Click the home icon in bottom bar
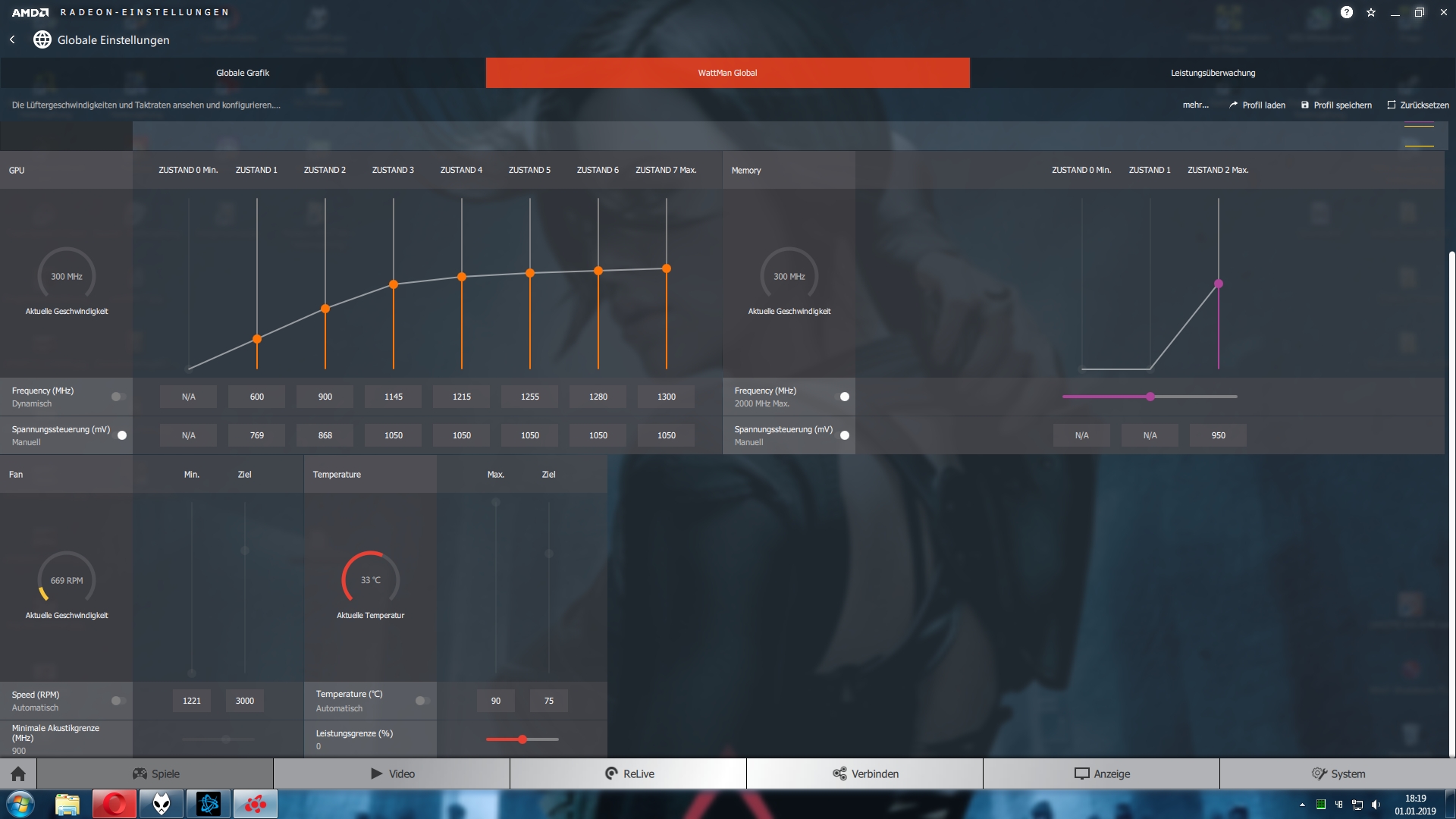Image resolution: width=1456 pixels, height=819 pixels. (18, 773)
